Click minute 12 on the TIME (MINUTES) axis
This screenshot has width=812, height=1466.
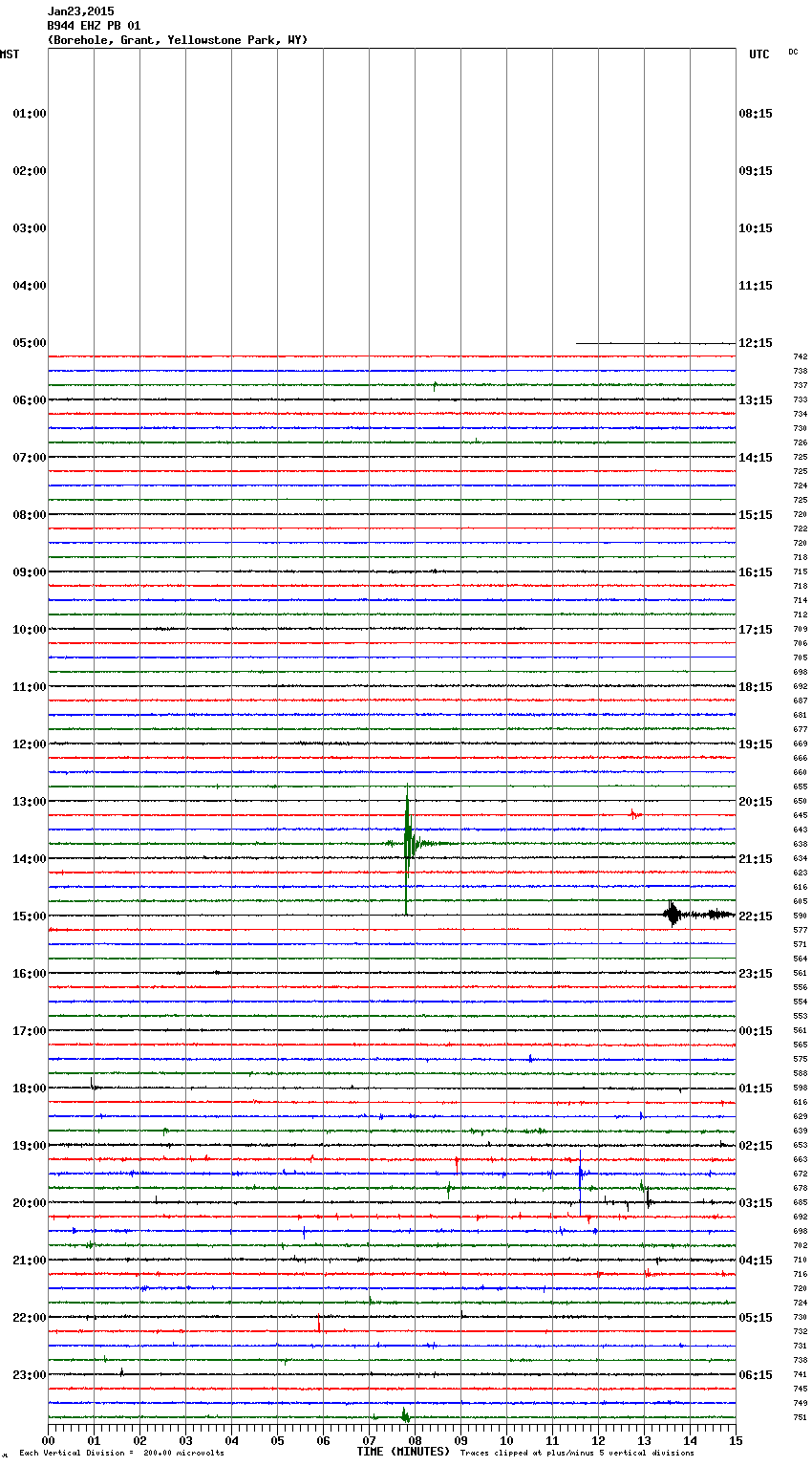(x=598, y=1440)
